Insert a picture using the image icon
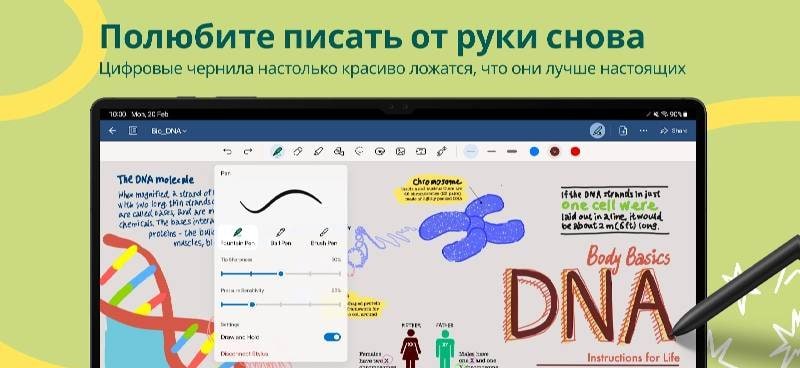The width and height of the screenshot is (800, 368). point(401,152)
